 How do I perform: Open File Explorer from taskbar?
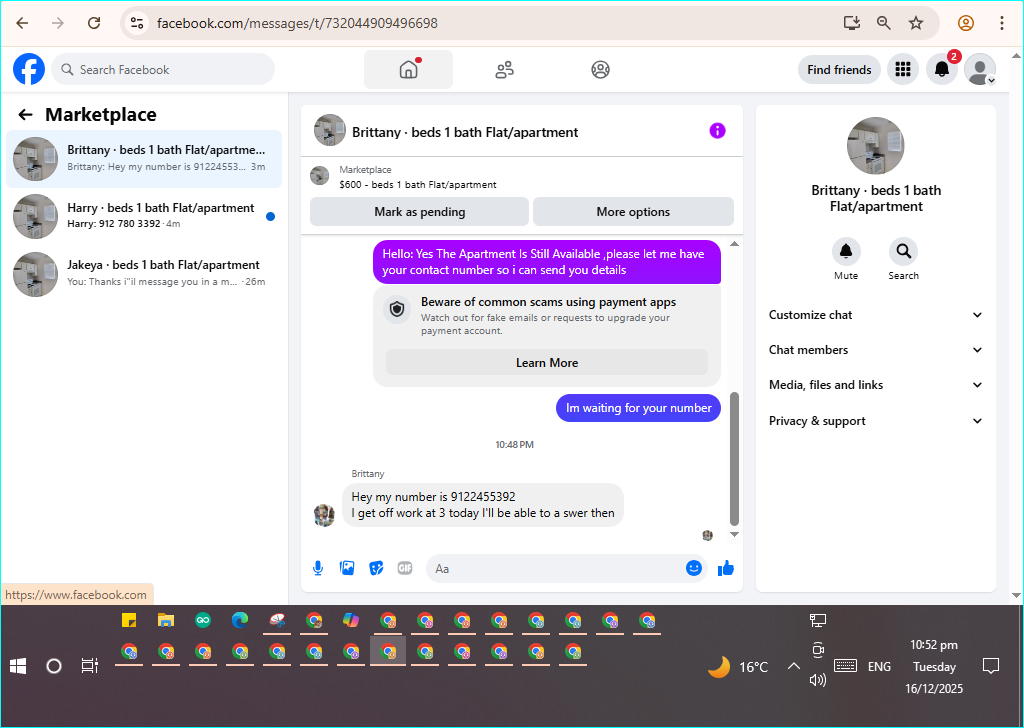coord(166,620)
